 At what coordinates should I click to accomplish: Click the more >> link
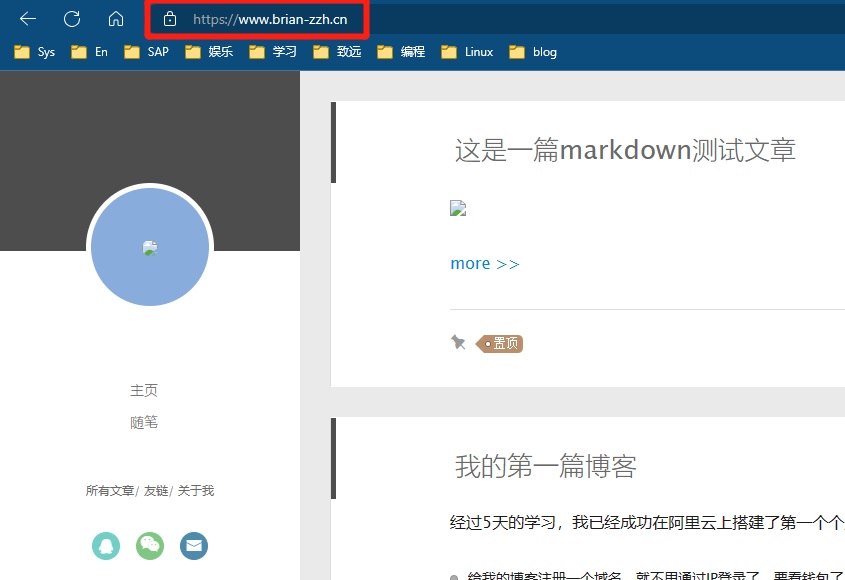click(x=485, y=264)
